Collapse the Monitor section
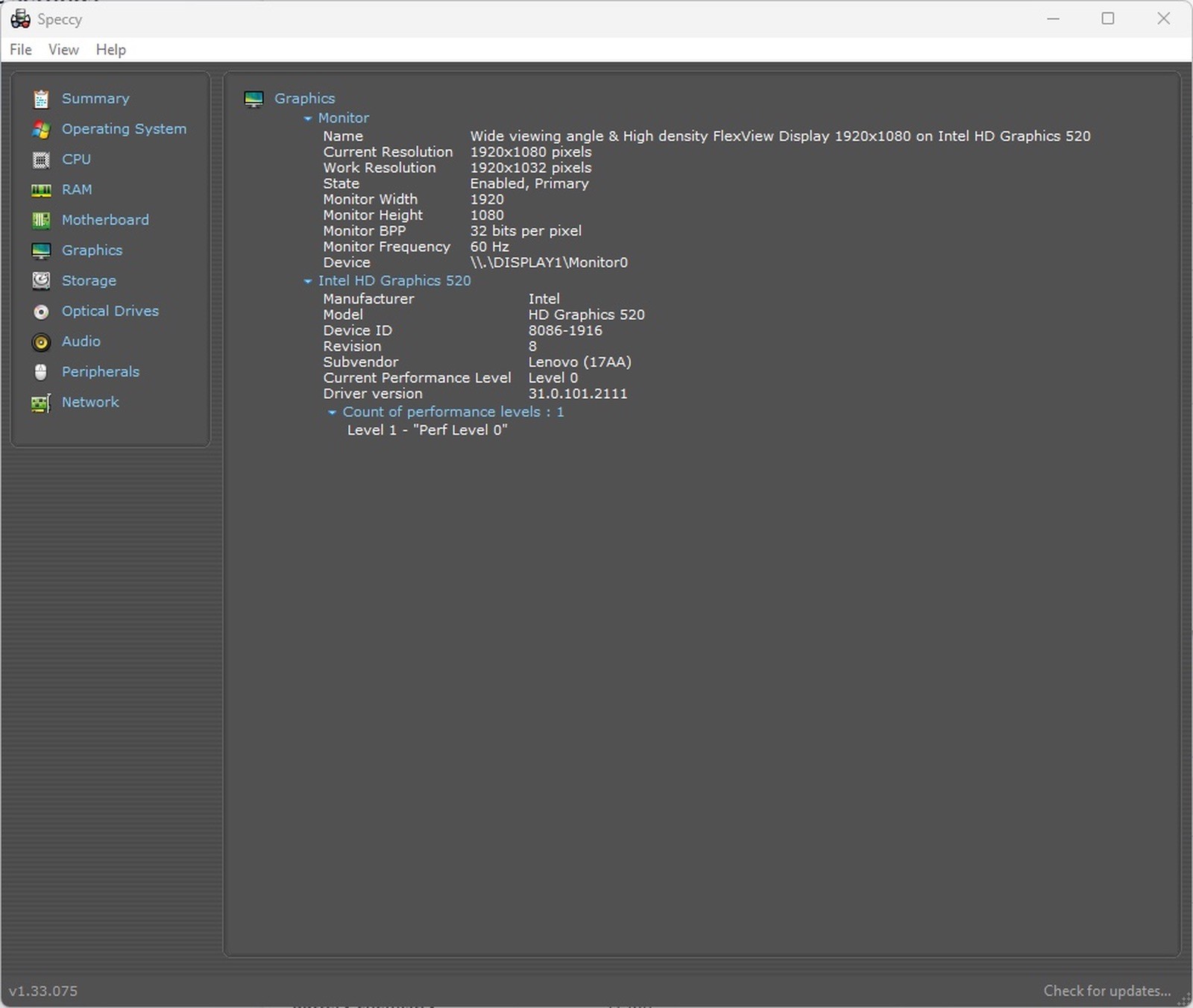This screenshot has height=1008, width=1193. coord(307,119)
